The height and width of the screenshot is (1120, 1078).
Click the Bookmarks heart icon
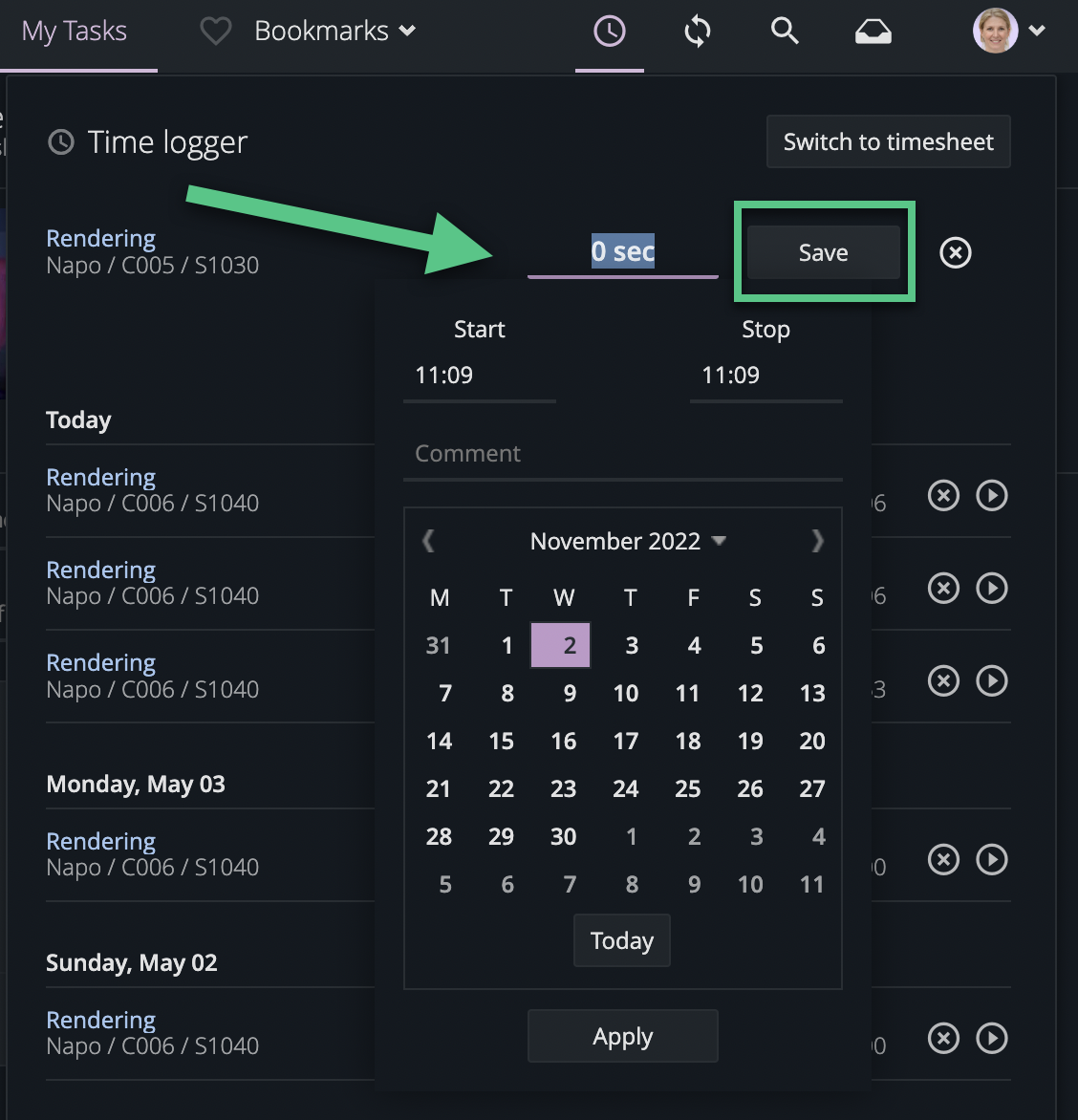[215, 32]
